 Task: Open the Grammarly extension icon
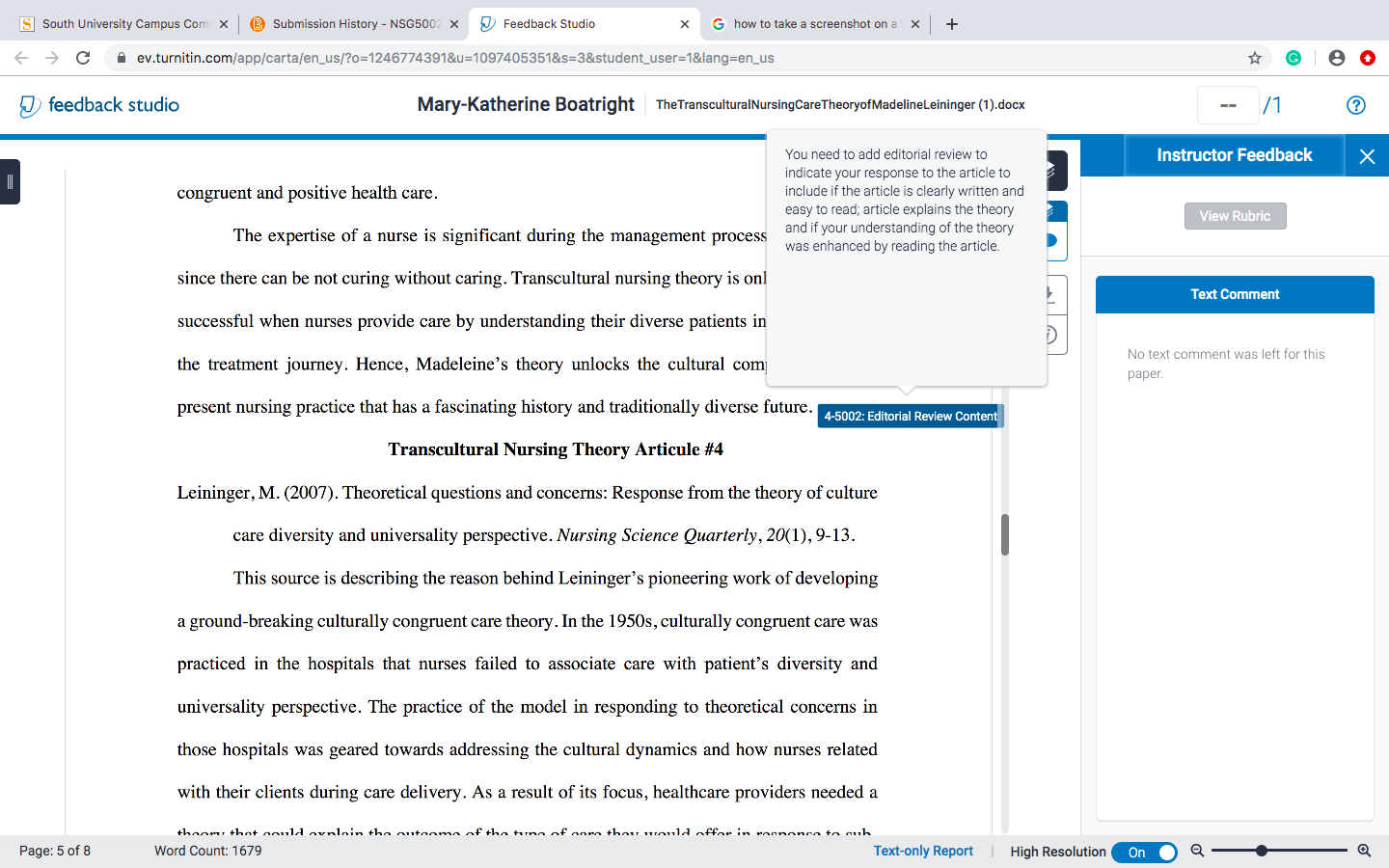[x=1294, y=58]
